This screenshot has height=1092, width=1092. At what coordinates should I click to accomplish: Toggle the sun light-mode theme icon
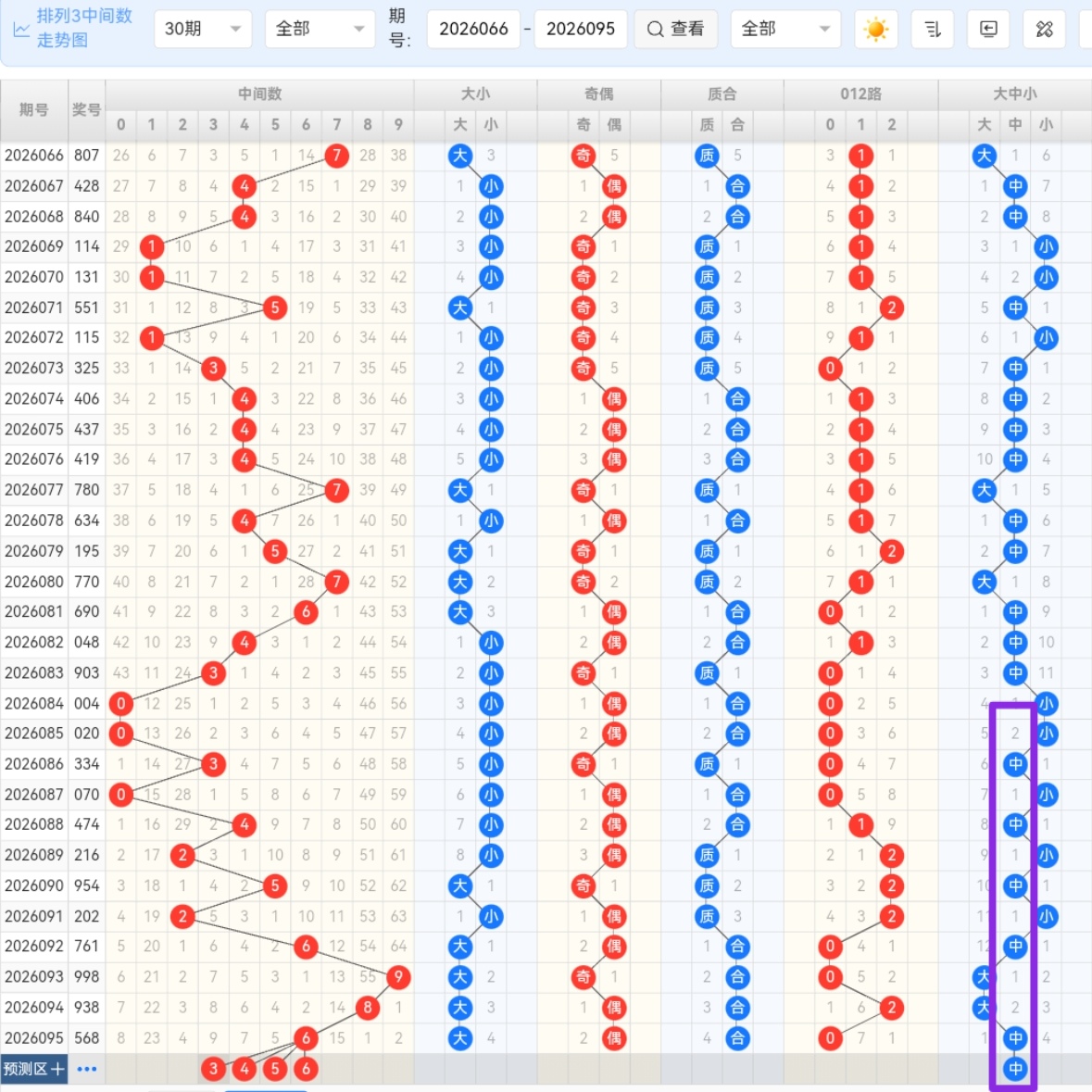(875, 30)
